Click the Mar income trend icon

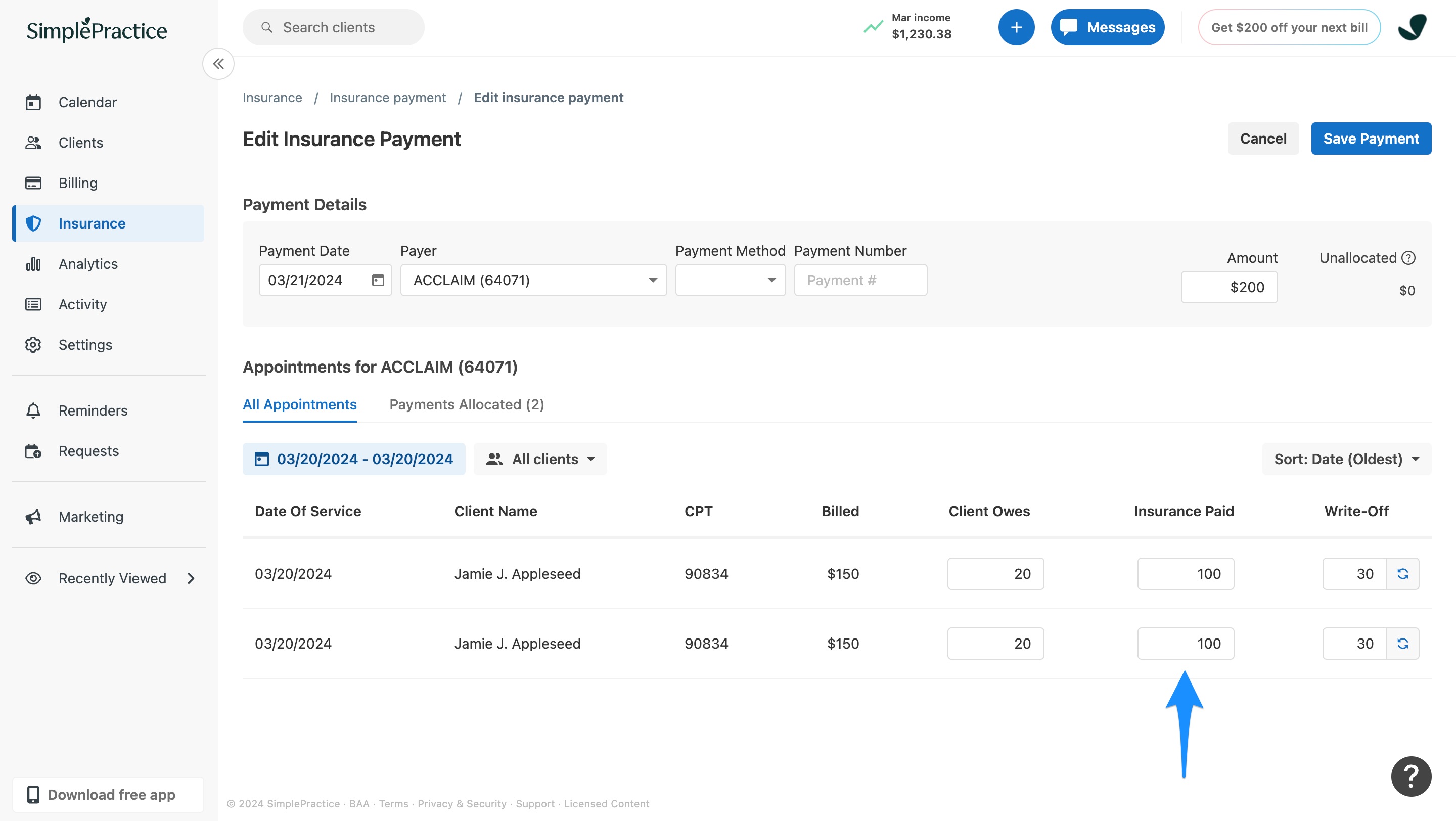[873, 27]
